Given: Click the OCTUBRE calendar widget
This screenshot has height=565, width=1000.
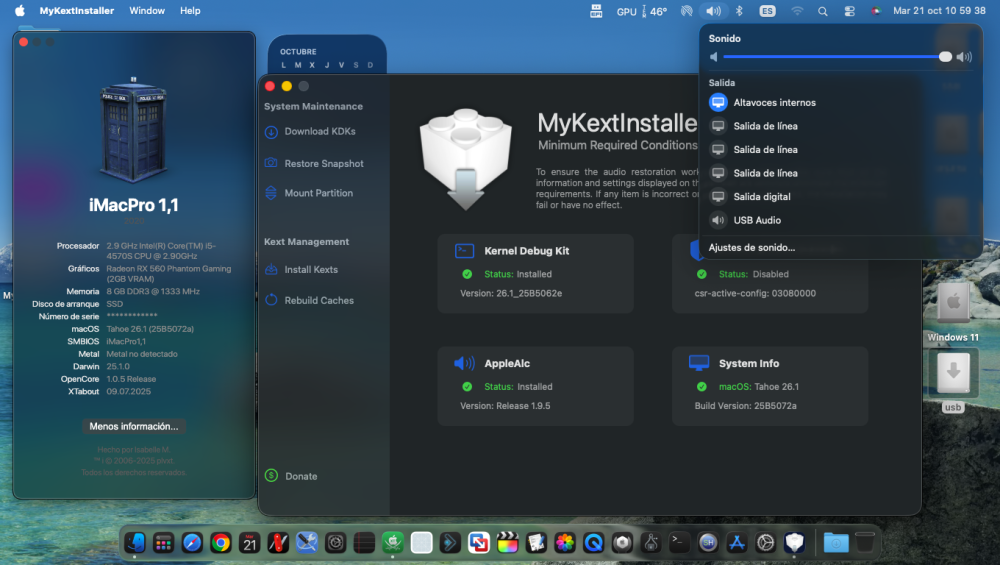Looking at the screenshot, I should pyautogui.click(x=327, y=55).
